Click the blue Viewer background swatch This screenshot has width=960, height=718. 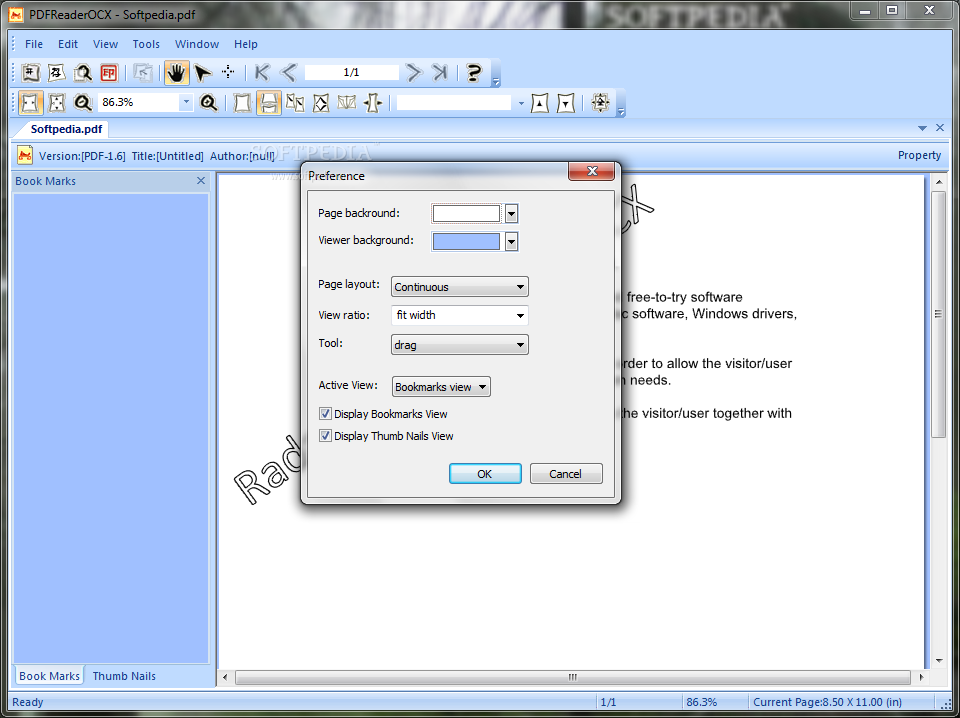pyautogui.click(x=467, y=242)
